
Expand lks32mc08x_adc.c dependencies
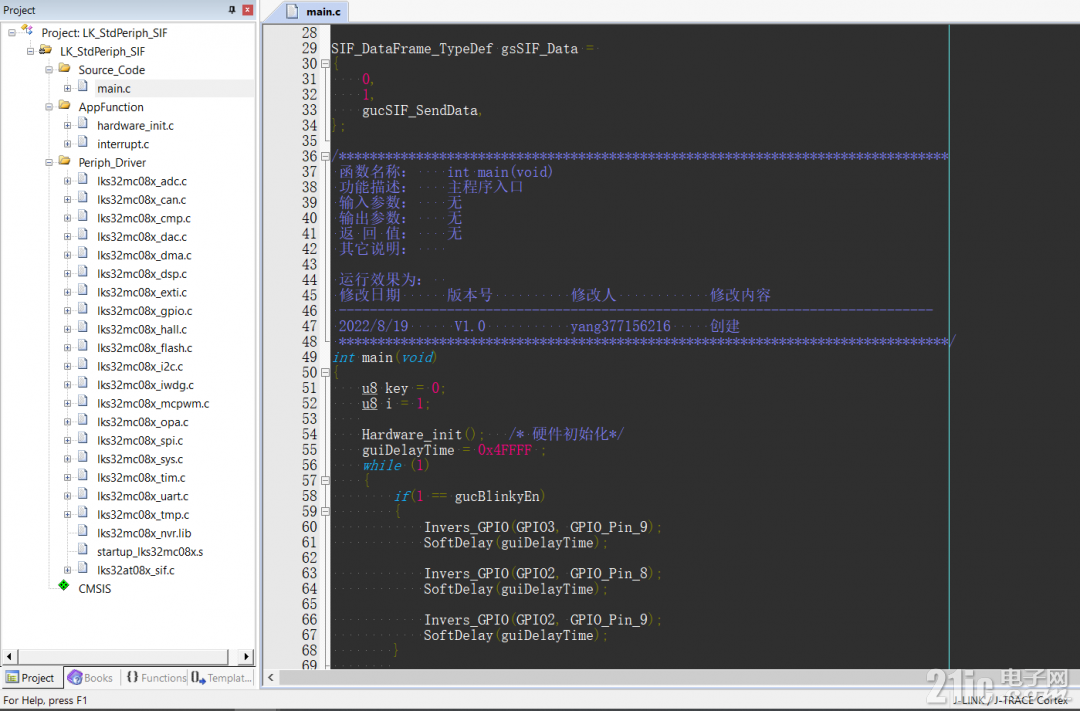point(68,181)
